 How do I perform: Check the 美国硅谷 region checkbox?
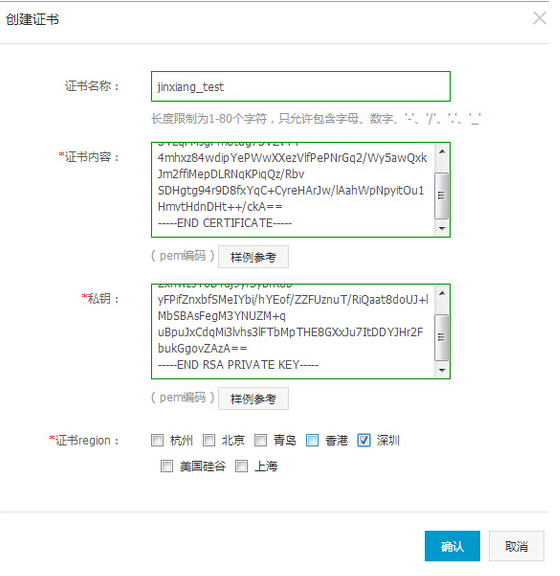[x=166, y=466]
